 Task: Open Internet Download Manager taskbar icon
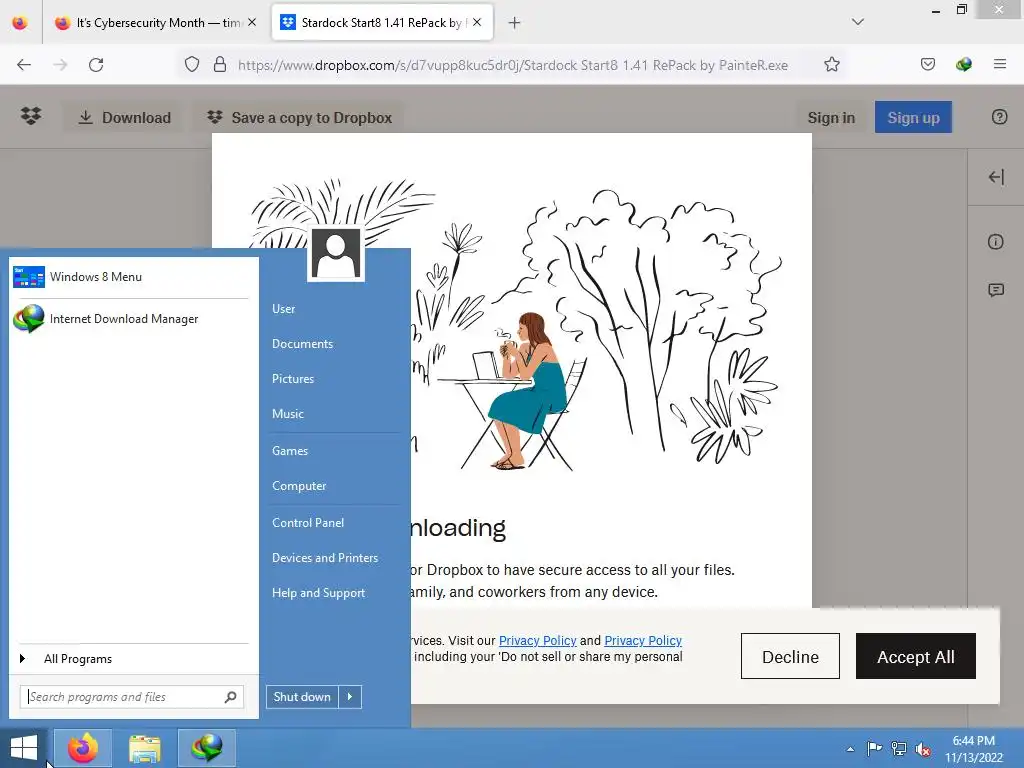click(206, 748)
